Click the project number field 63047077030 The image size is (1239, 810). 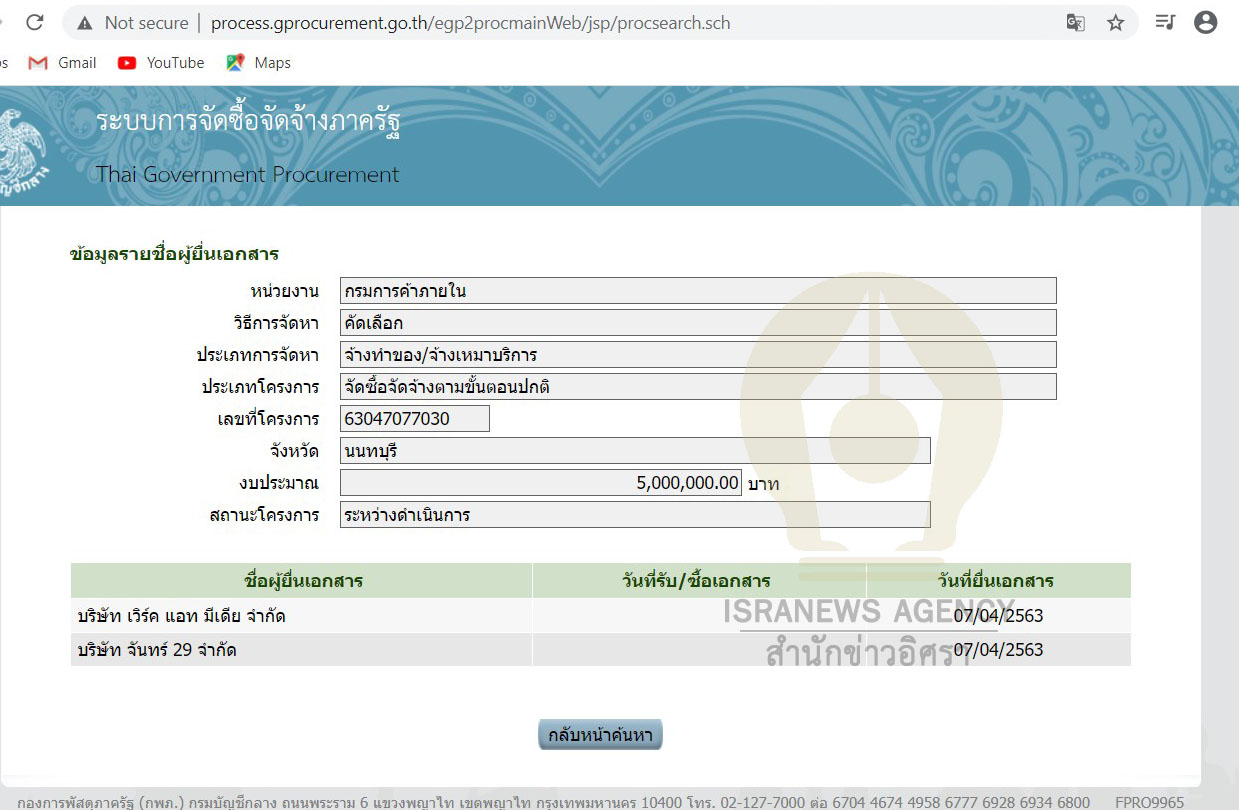click(414, 419)
